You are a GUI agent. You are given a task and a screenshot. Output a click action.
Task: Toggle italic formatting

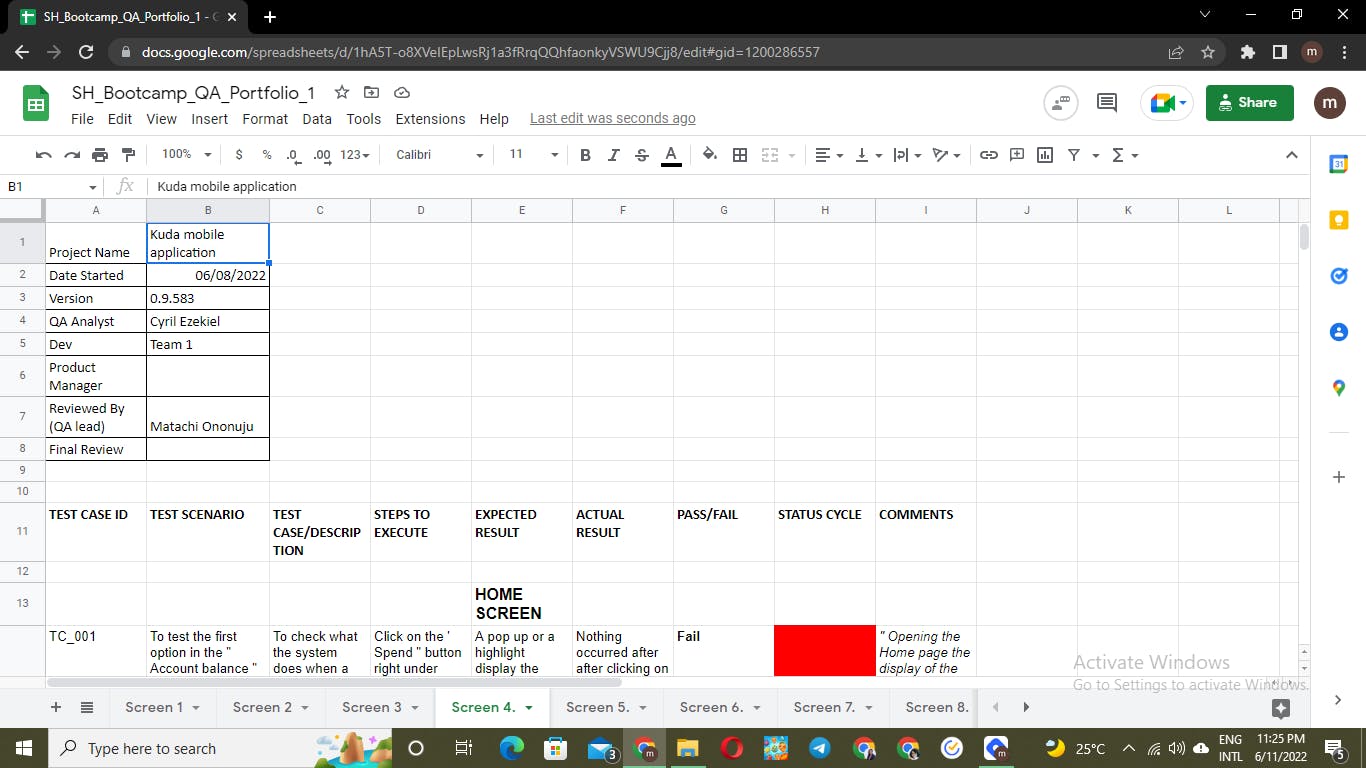coord(614,155)
